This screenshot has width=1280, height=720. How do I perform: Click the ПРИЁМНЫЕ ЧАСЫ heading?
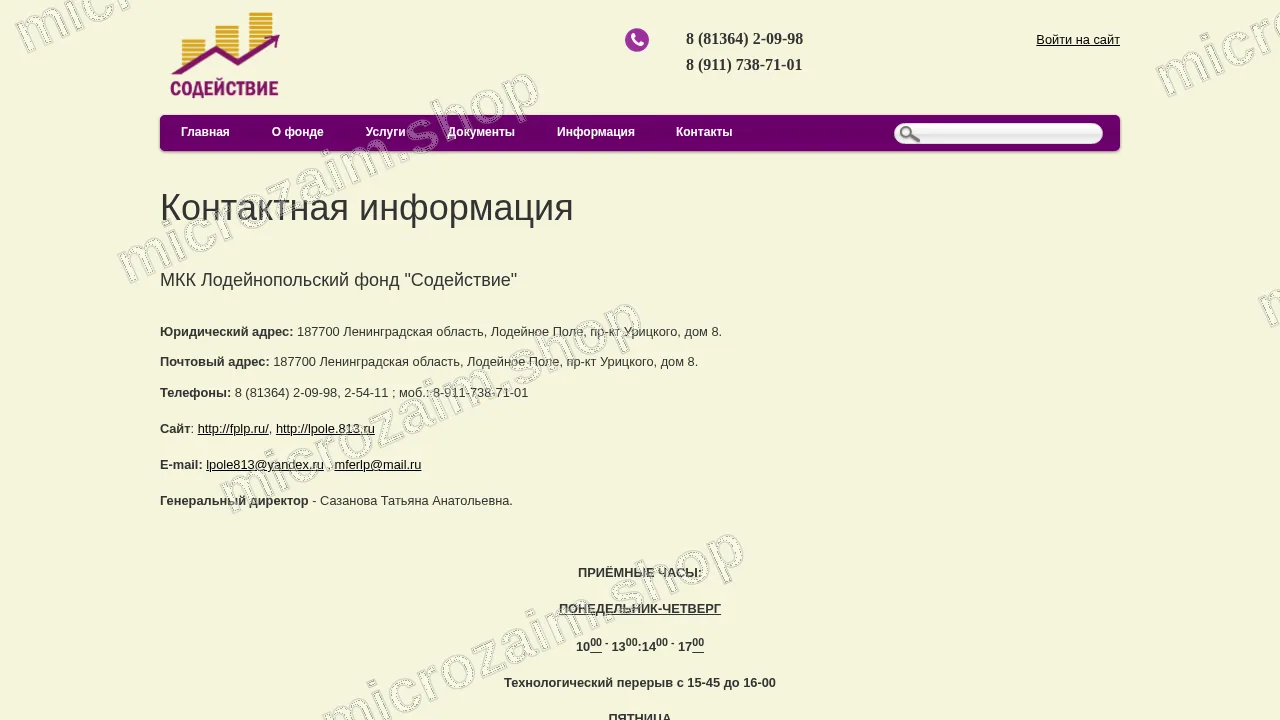[x=640, y=573]
